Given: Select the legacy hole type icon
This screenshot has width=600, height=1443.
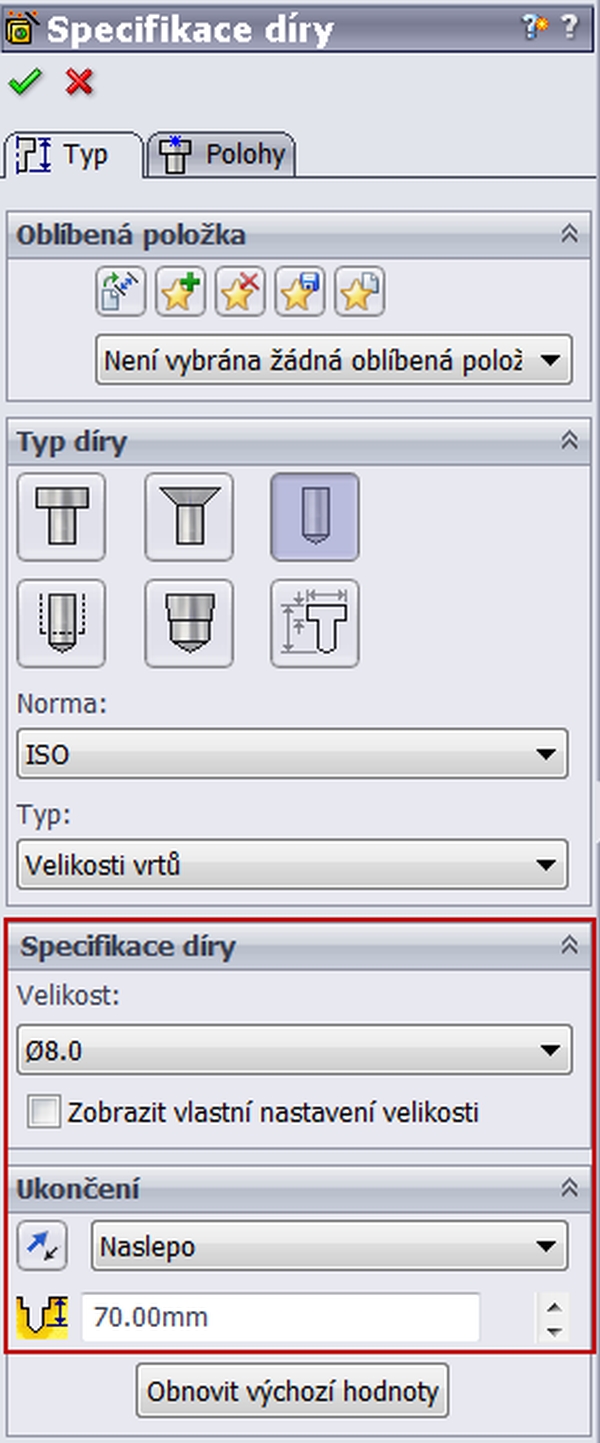Looking at the screenshot, I should pos(315,623).
